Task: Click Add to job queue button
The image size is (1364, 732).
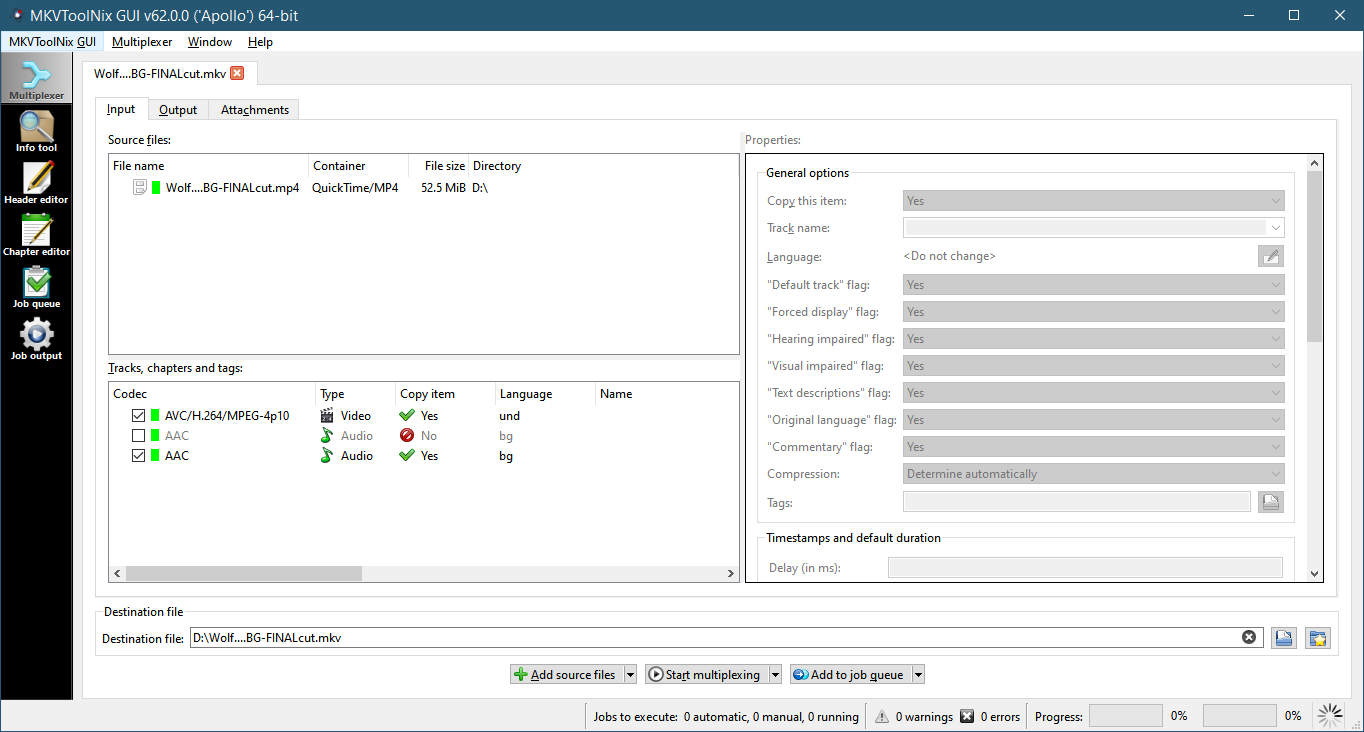Action: click(x=851, y=675)
